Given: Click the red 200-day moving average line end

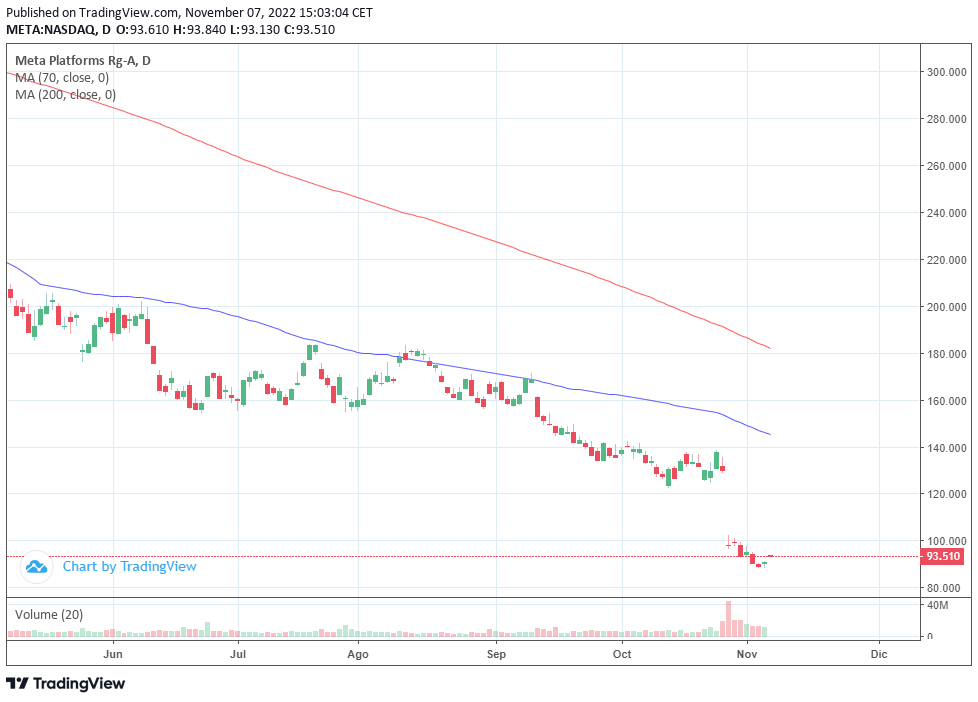Looking at the screenshot, I should tap(769, 348).
